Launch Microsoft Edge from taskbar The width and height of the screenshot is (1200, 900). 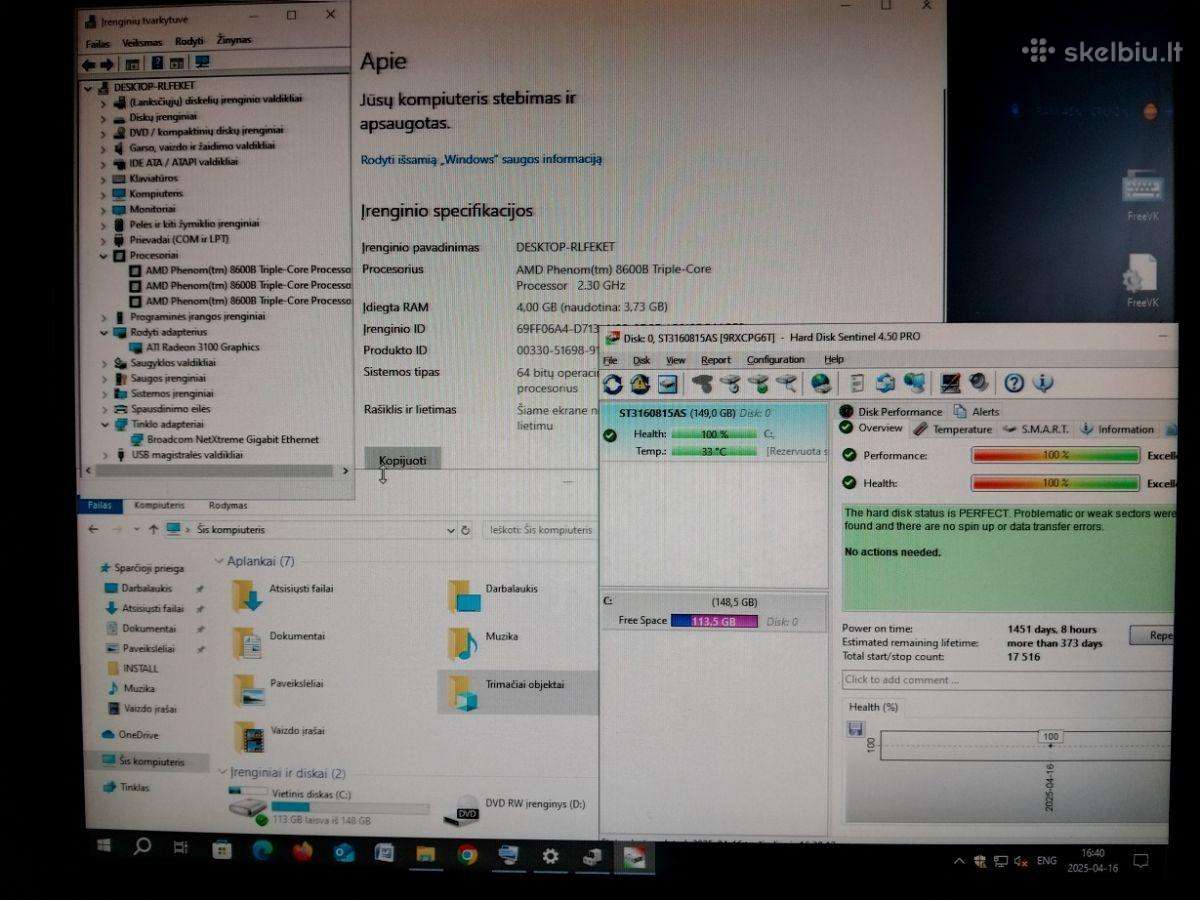click(x=262, y=851)
